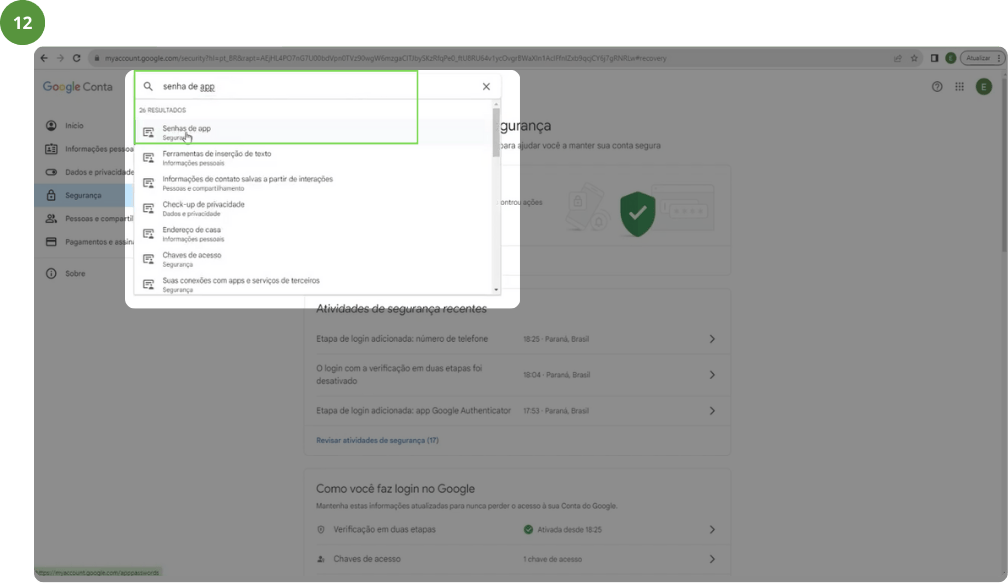
Task: Expand the número de telefone activity chevron
Action: (x=712, y=339)
